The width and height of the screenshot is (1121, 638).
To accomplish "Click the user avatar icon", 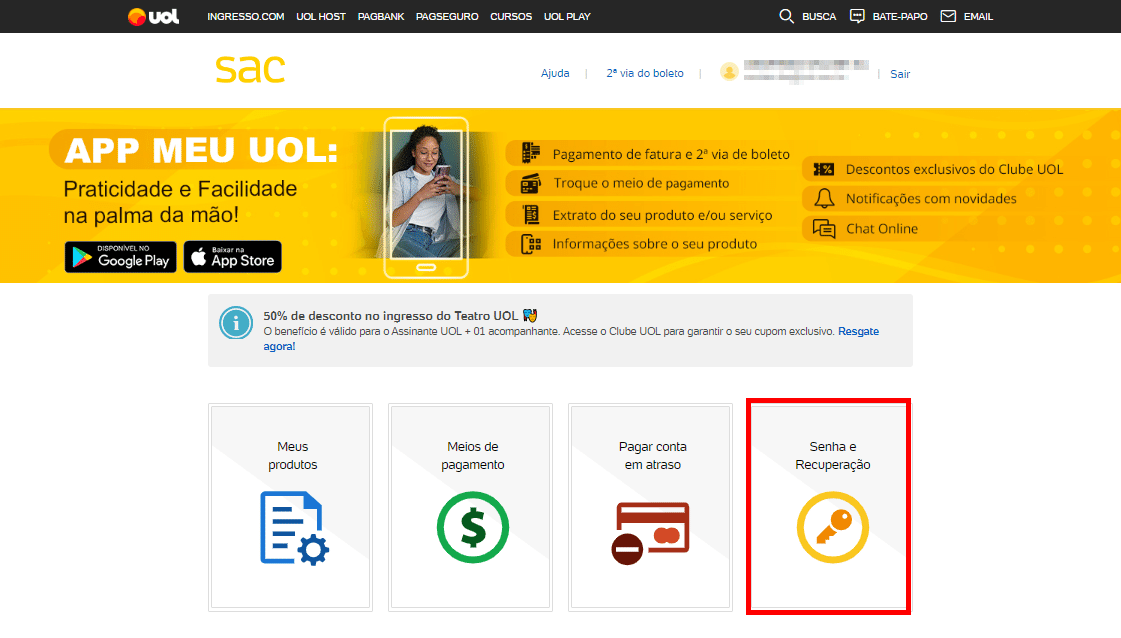I will click(729, 72).
